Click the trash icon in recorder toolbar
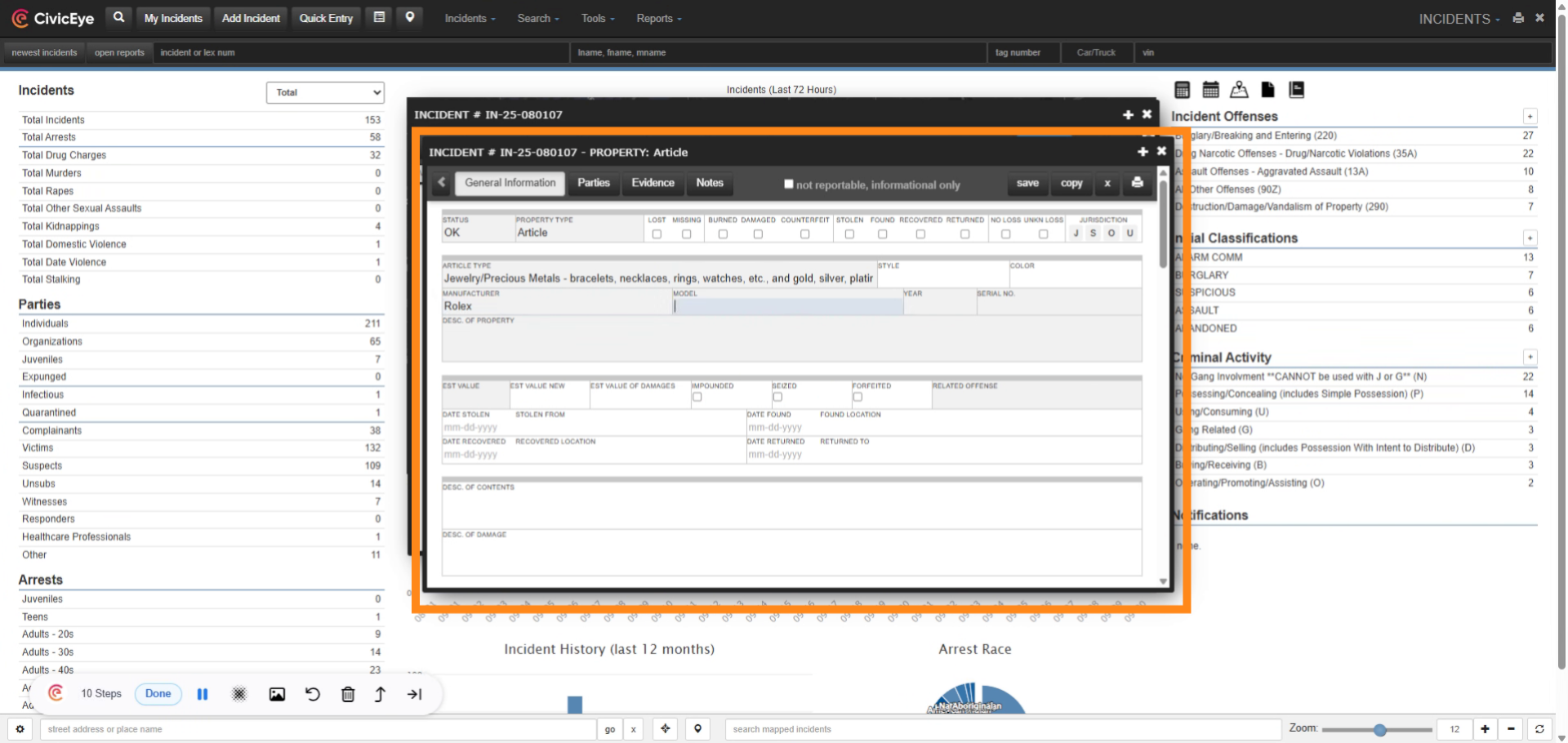1568x743 pixels. tap(348, 694)
